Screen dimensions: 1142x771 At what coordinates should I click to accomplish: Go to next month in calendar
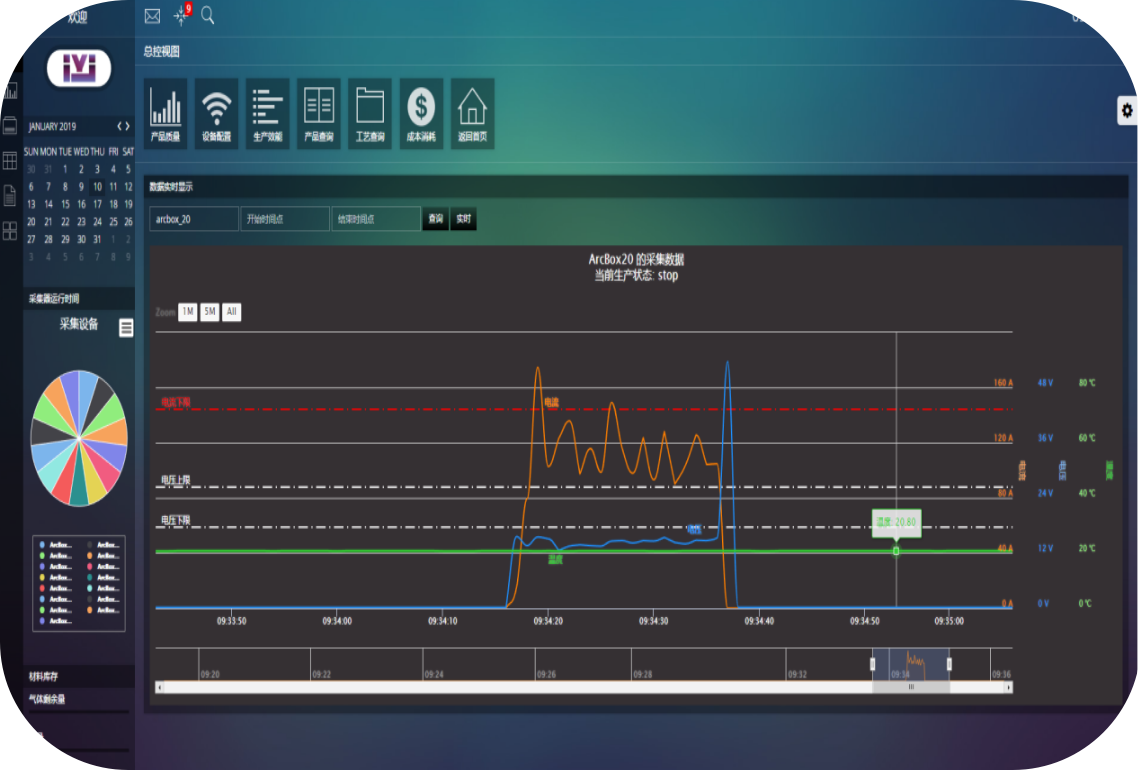tap(128, 126)
